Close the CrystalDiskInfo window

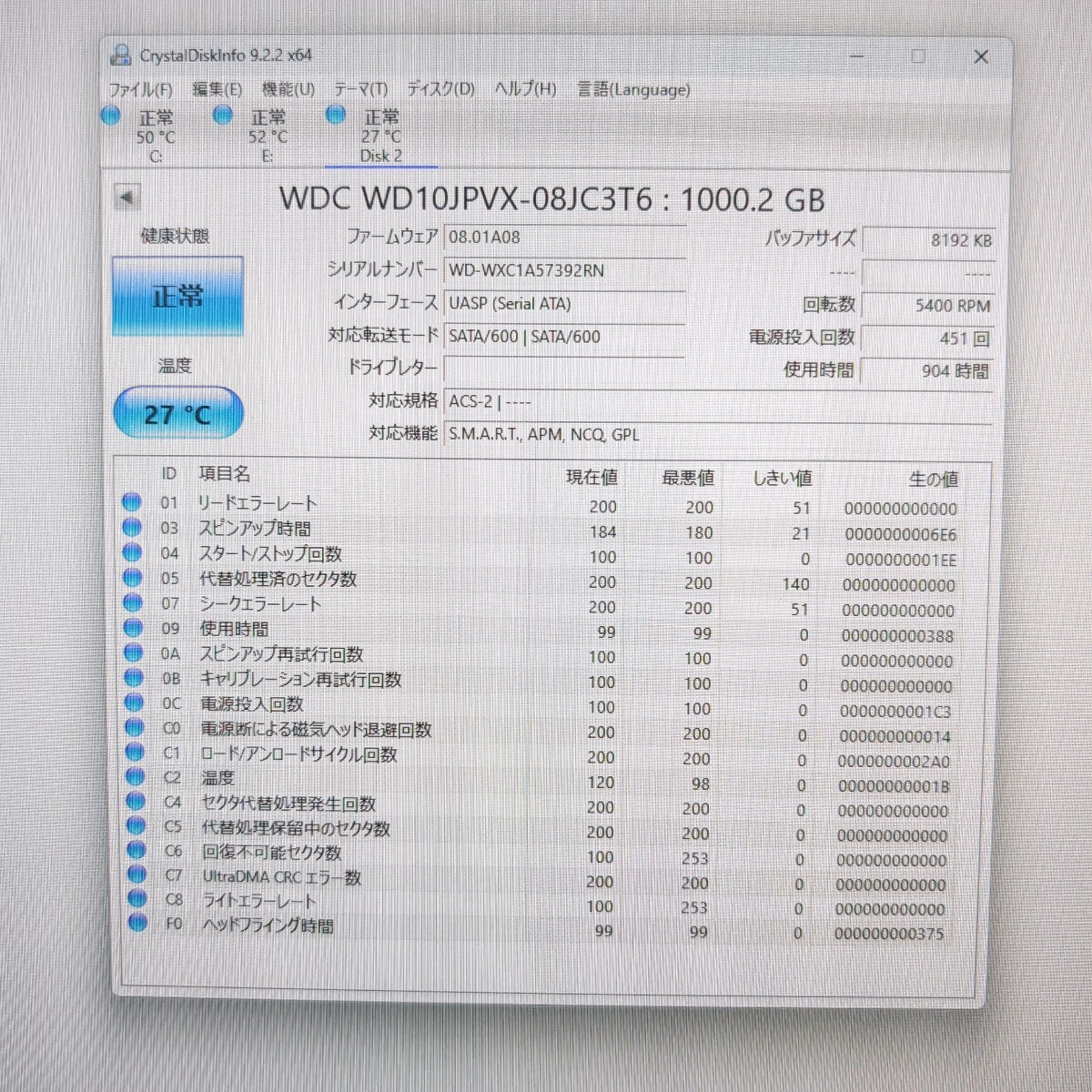(981, 56)
